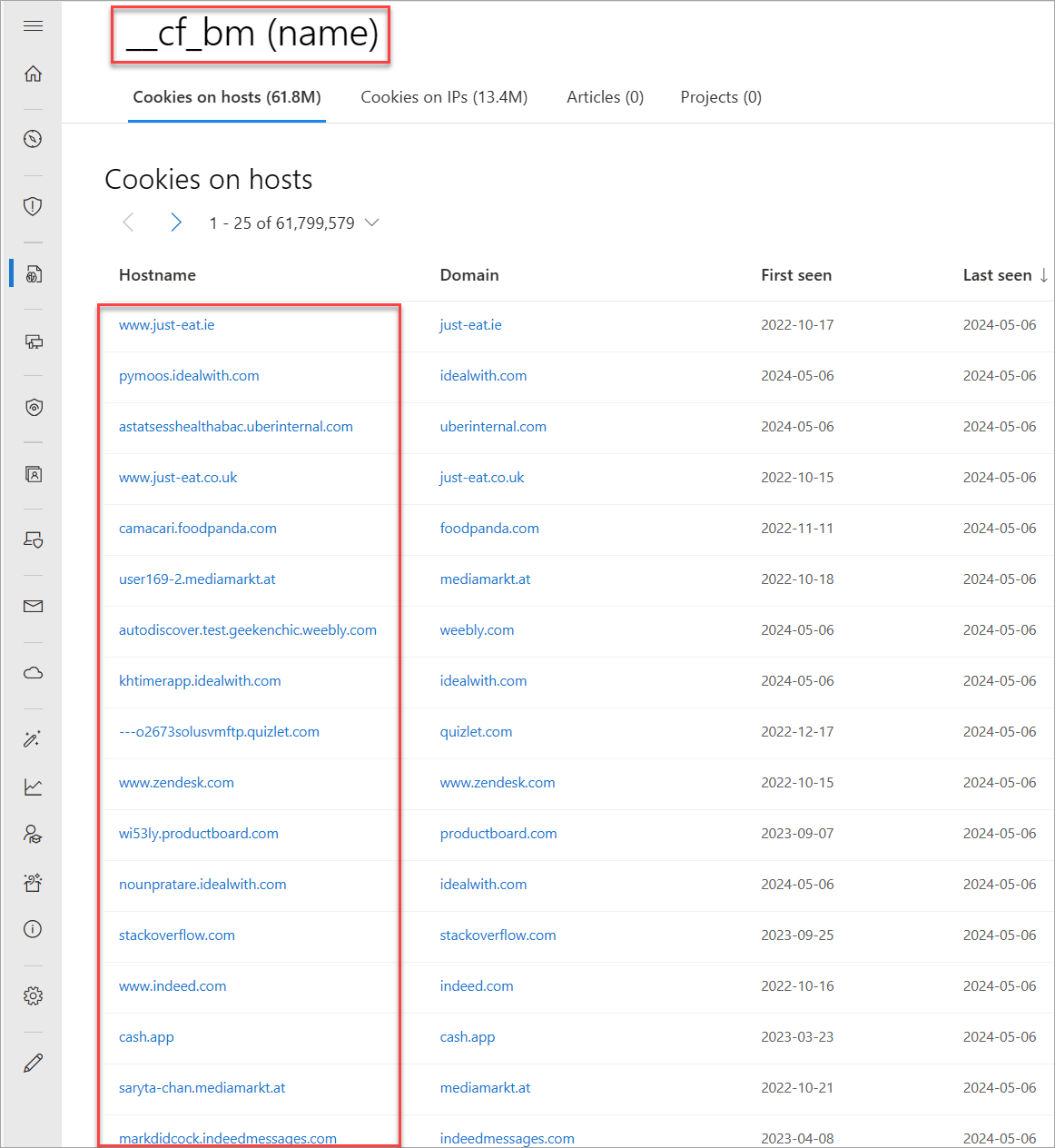
Task: Sort by the Last seen arrow
Action: point(1043,275)
